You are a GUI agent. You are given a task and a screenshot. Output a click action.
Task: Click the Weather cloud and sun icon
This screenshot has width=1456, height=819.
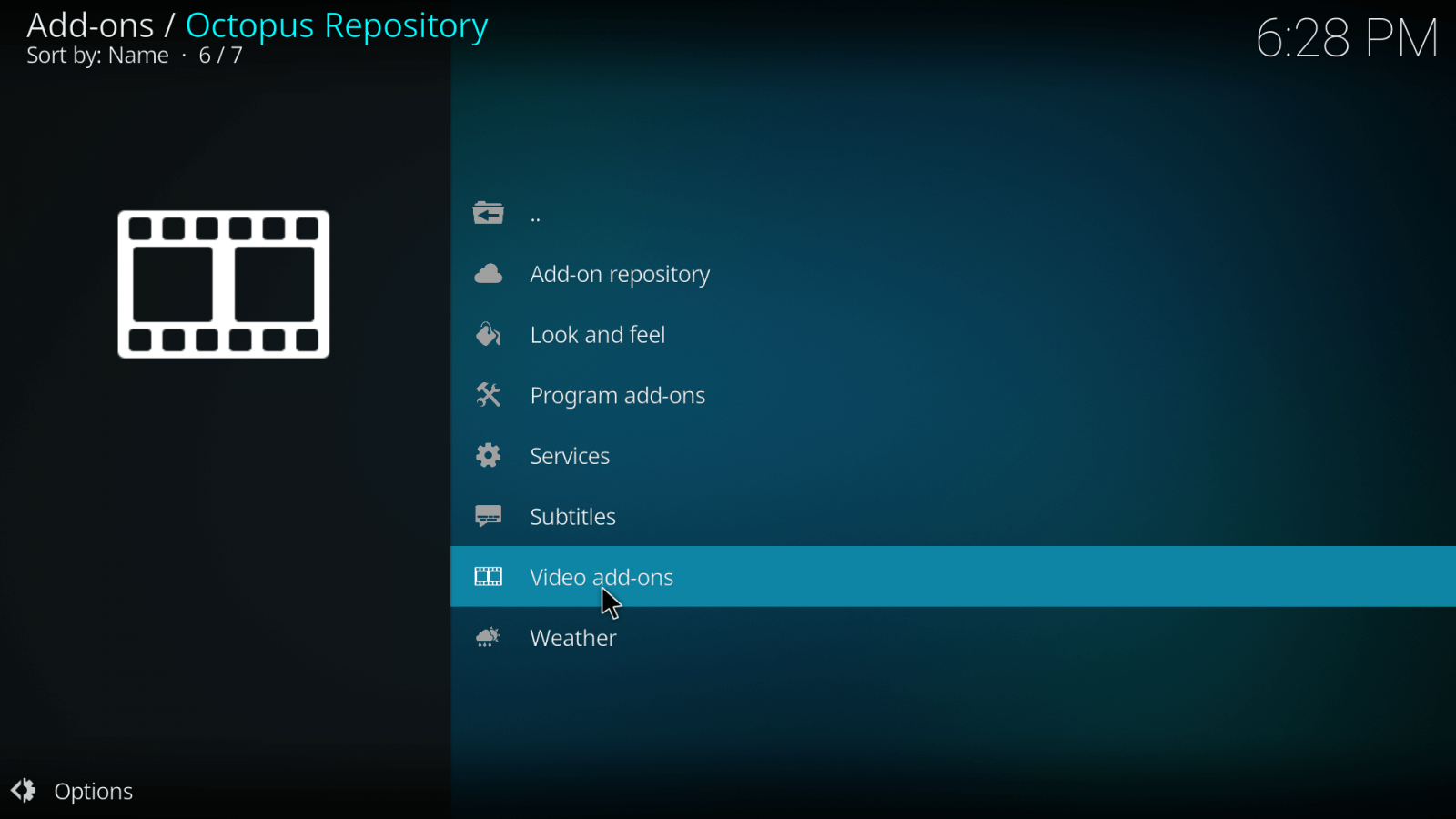[x=488, y=637]
